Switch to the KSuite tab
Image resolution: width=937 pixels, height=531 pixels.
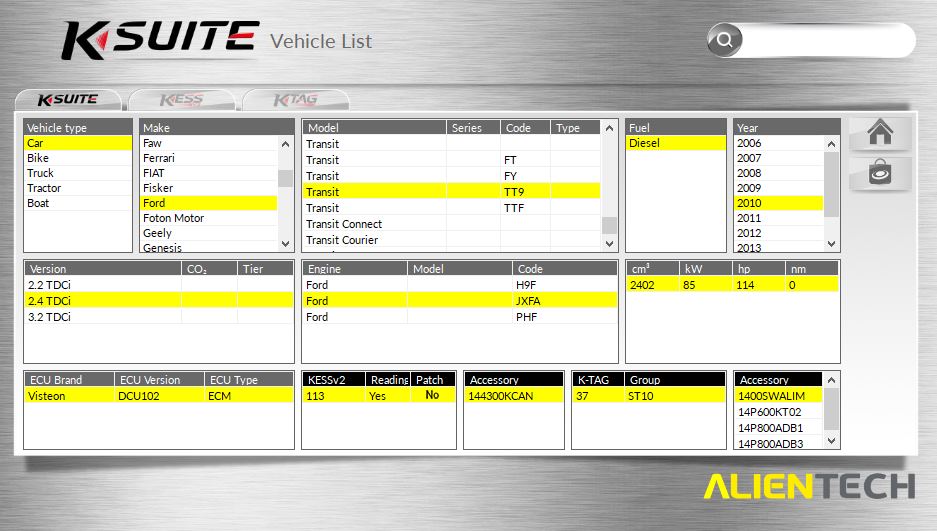tap(68, 100)
